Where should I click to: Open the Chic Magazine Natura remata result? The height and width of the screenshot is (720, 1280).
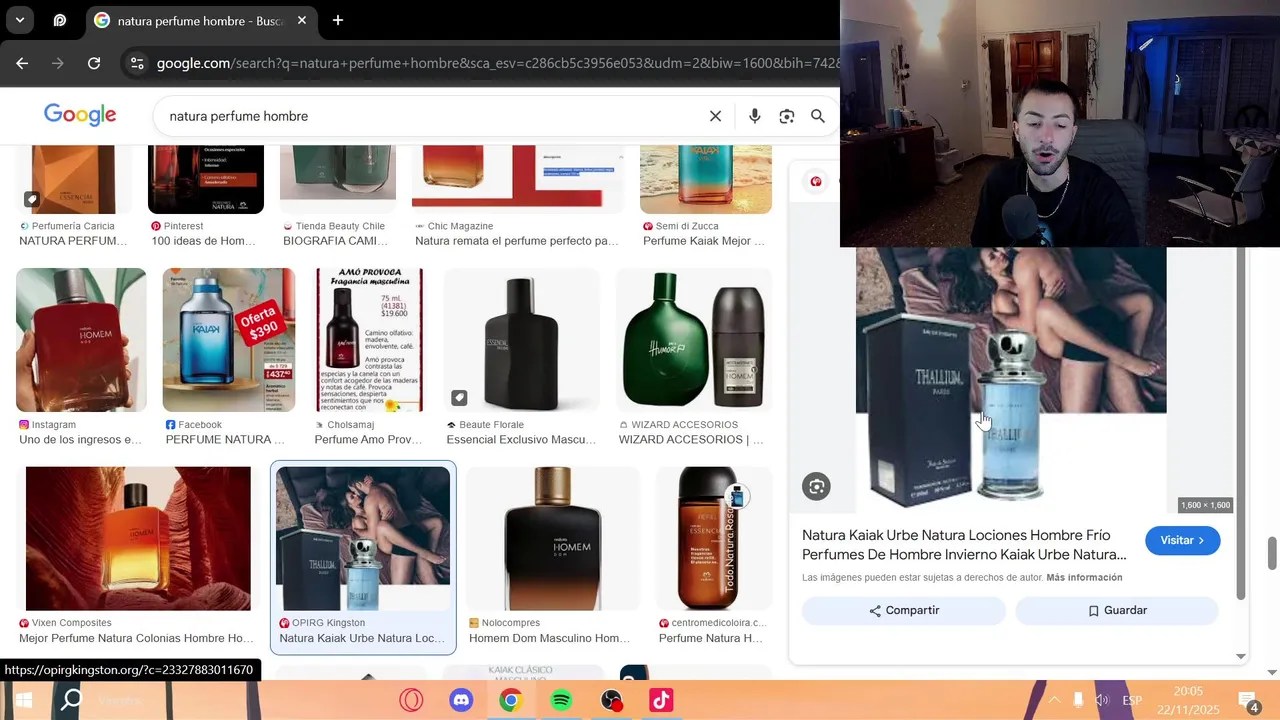[x=517, y=241]
